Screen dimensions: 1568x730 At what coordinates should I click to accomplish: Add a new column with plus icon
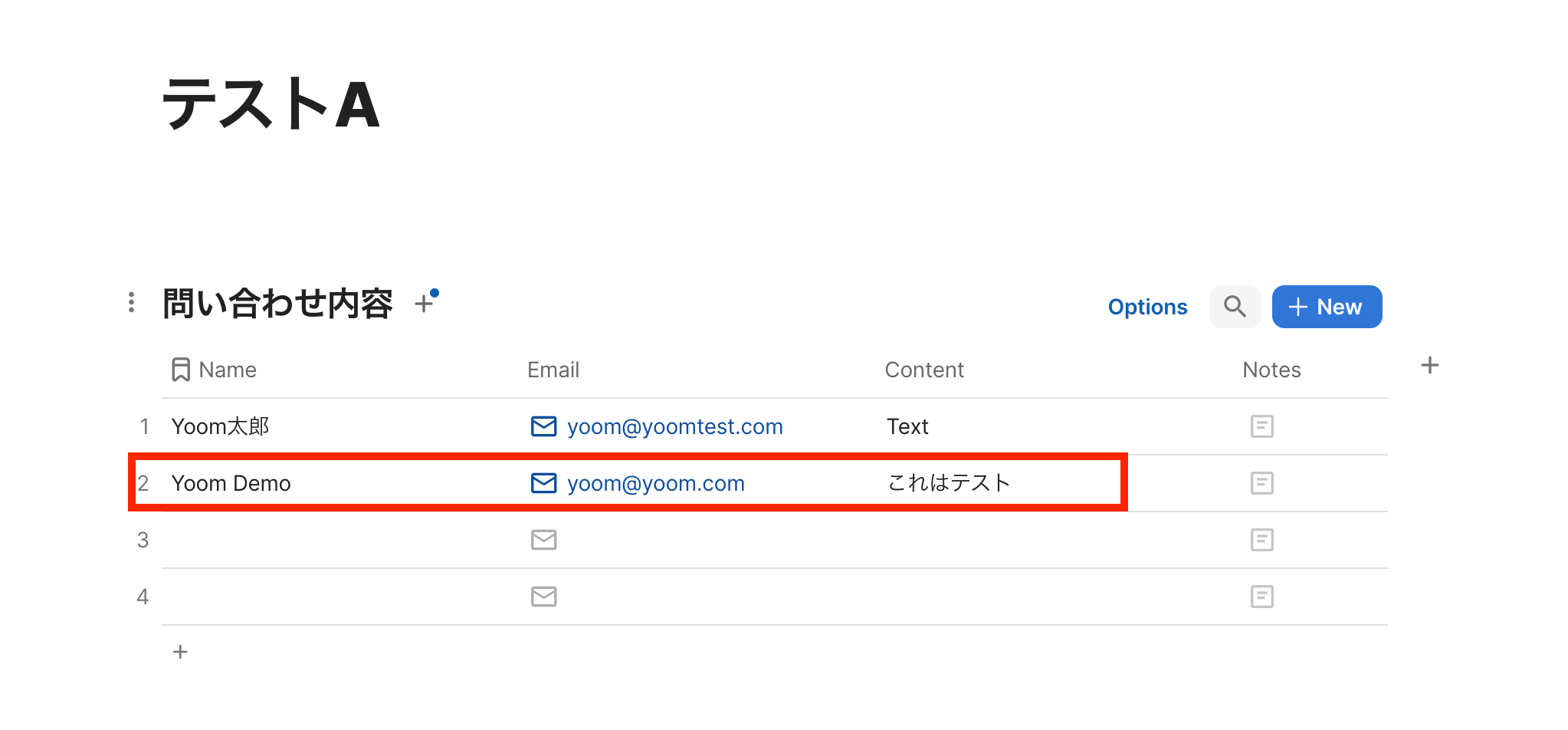pyautogui.click(x=1429, y=366)
